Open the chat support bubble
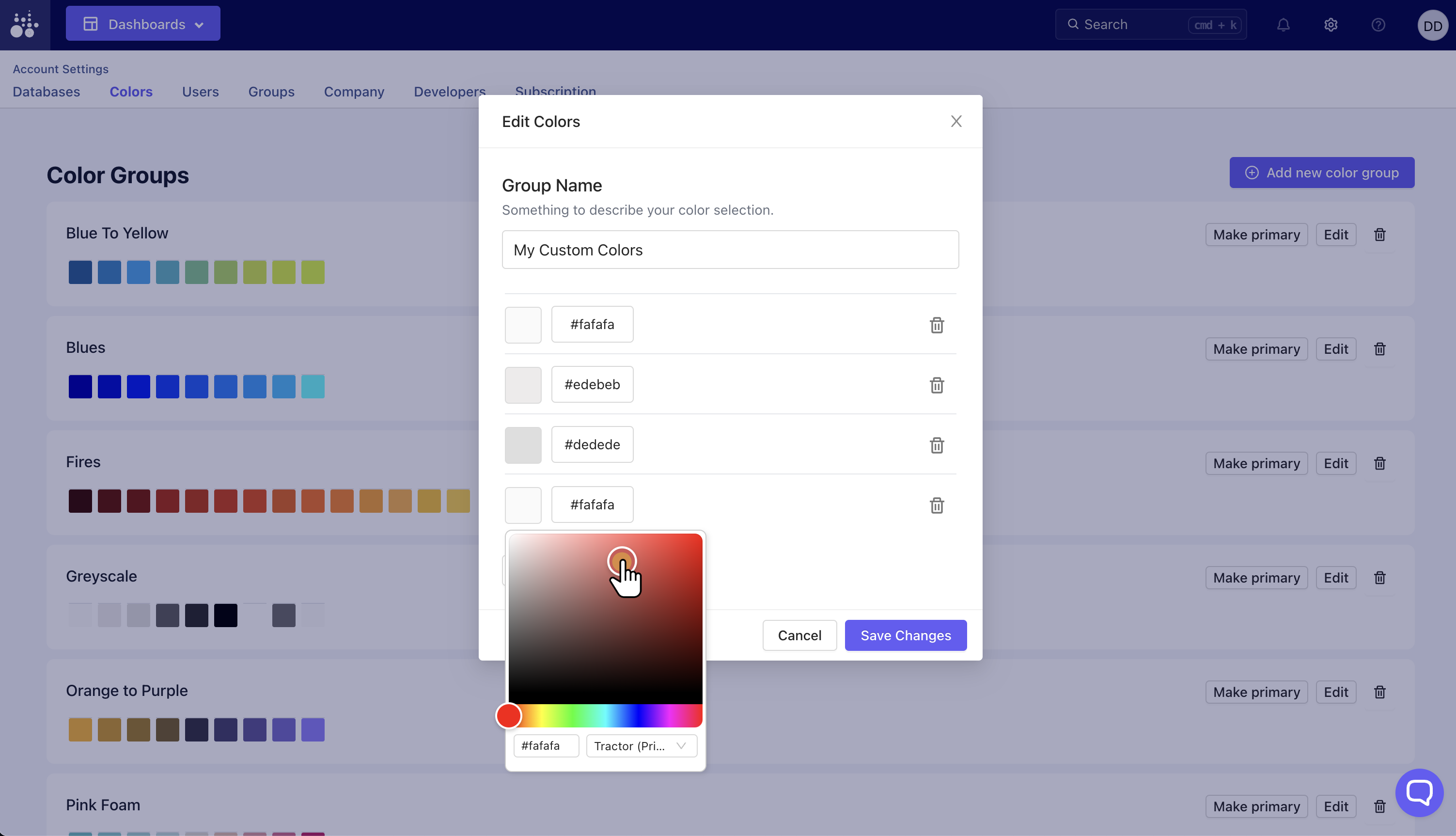This screenshot has width=1456, height=836. coord(1419,792)
